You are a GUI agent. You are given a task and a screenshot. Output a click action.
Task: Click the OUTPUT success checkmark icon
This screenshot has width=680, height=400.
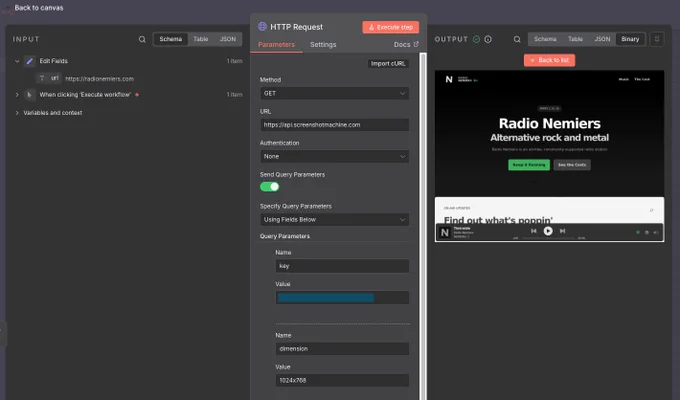click(x=476, y=39)
